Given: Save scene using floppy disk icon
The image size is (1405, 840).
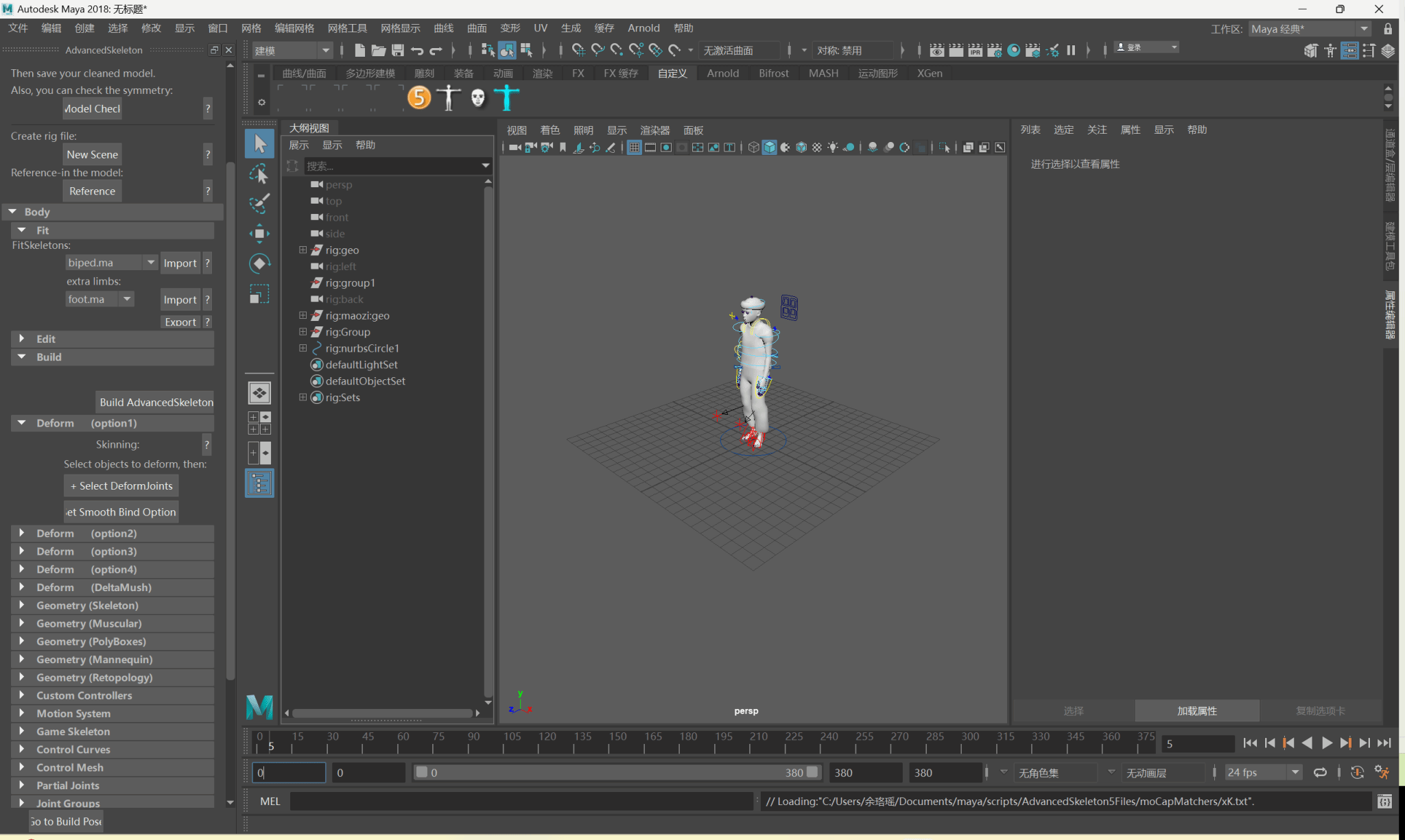Looking at the screenshot, I should (398, 50).
